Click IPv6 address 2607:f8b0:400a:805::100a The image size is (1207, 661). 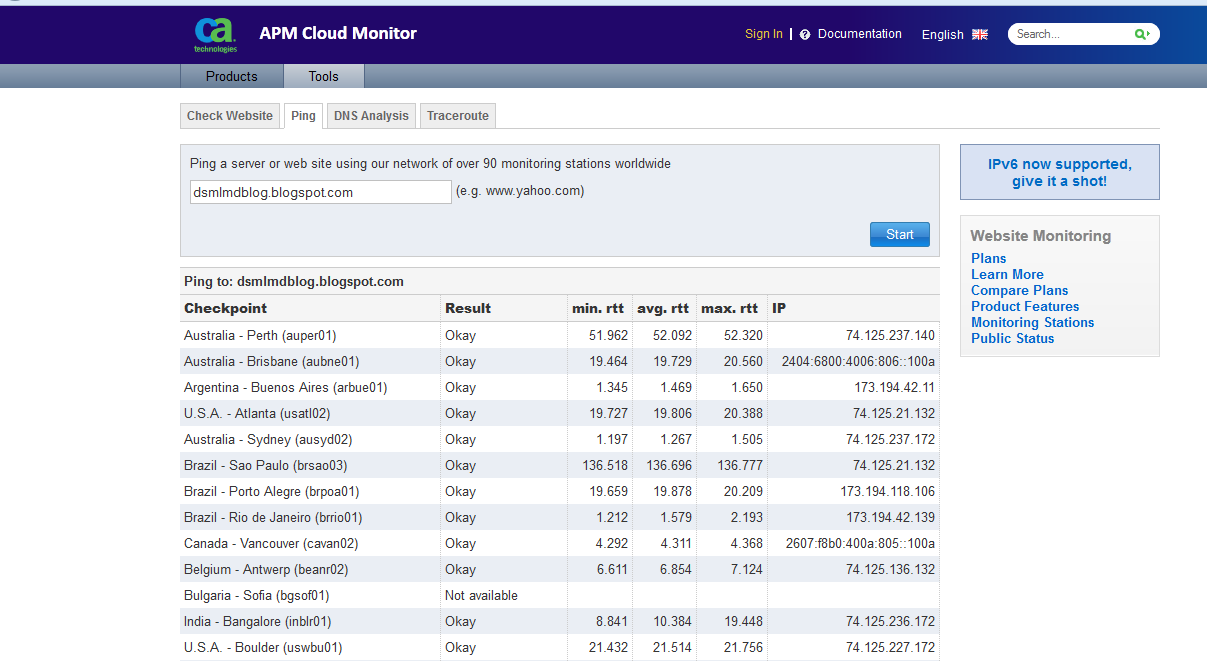[x=860, y=543]
